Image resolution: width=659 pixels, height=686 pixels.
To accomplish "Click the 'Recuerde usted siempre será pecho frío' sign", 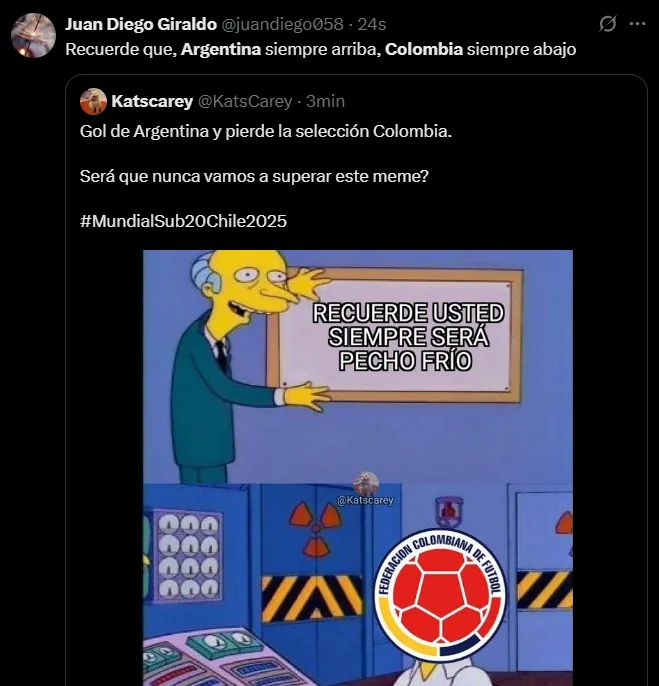I will 395,336.
